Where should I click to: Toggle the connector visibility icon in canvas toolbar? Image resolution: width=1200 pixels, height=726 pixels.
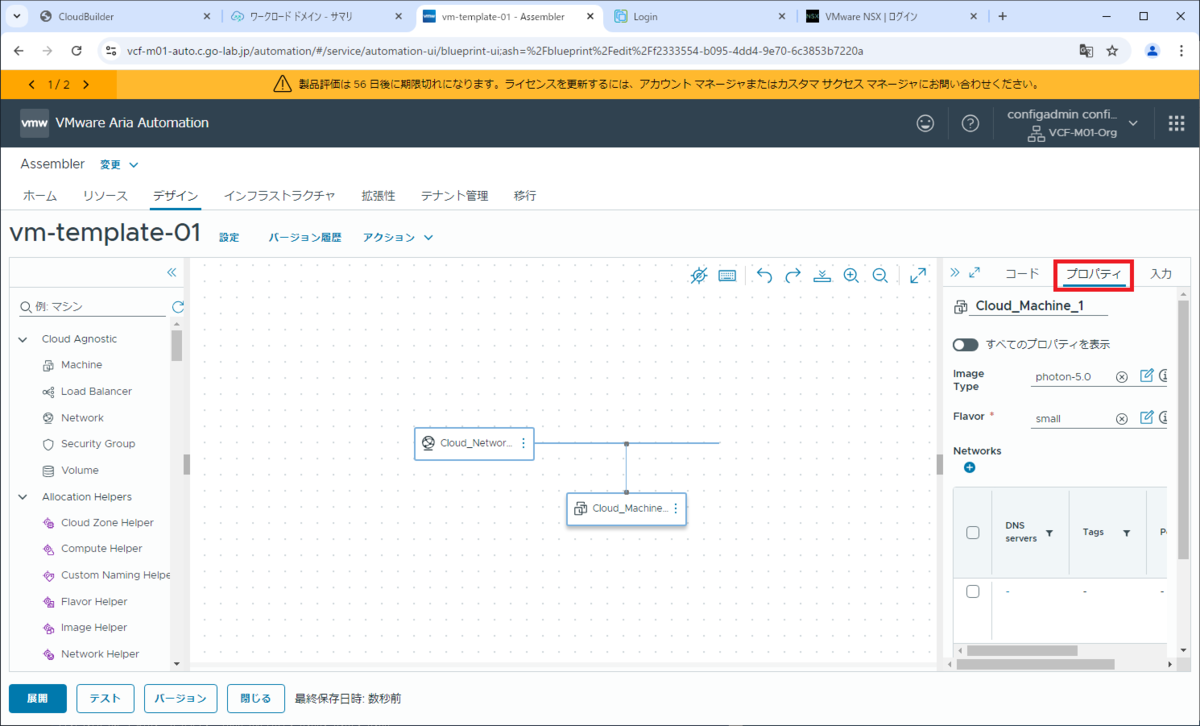(699, 275)
